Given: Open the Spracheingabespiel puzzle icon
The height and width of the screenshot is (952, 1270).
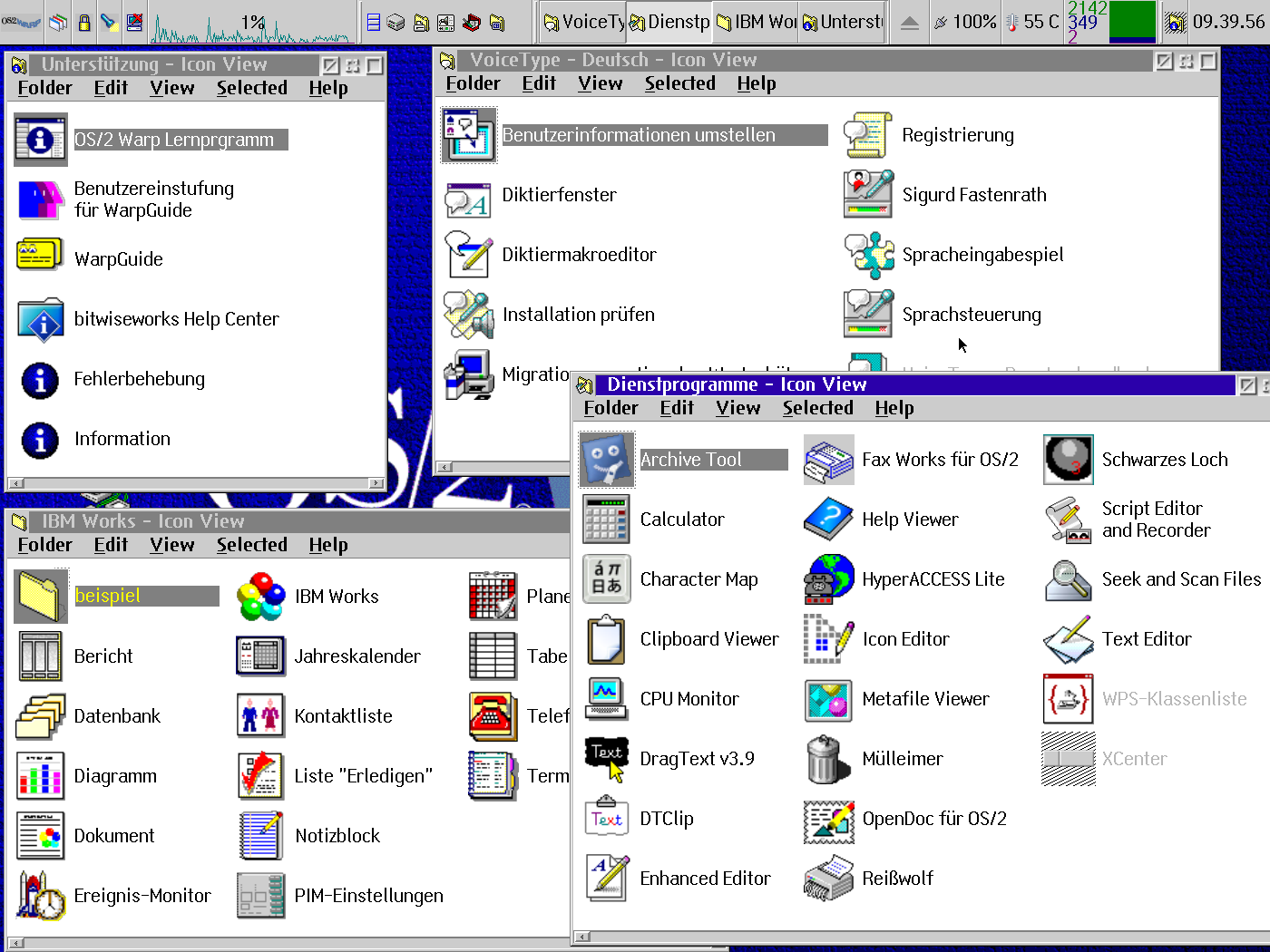Looking at the screenshot, I should pyautogui.click(x=869, y=255).
